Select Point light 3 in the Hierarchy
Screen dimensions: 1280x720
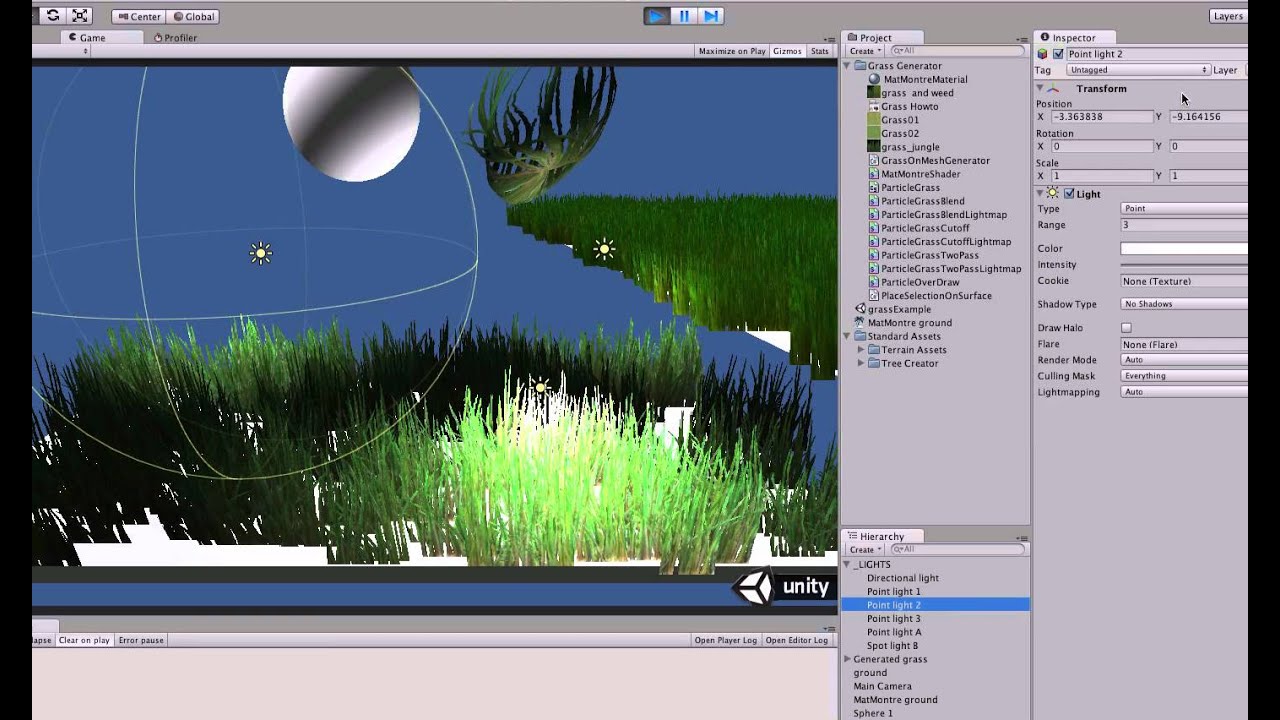[893, 618]
